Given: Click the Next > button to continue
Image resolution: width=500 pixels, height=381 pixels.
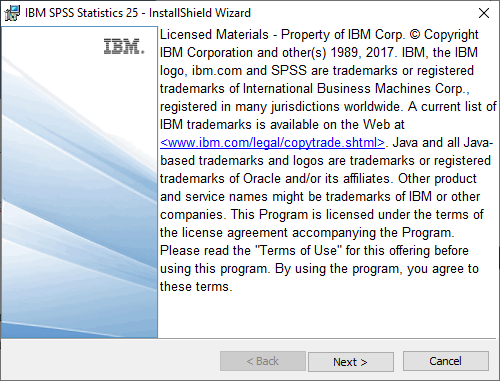Looking at the screenshot, I should pos(351,362).
